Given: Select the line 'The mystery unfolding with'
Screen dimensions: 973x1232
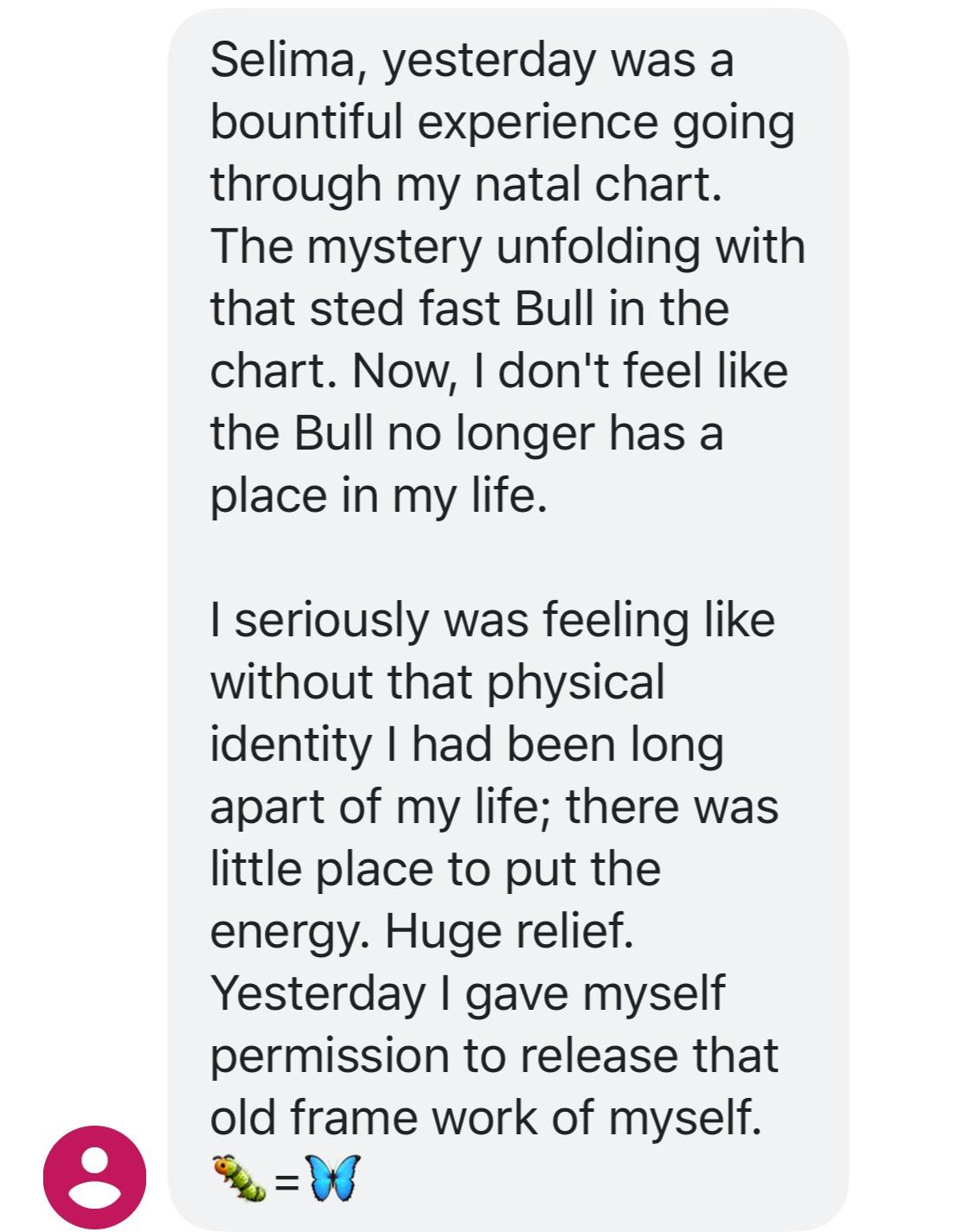Looking at the screenshot, I should pos(508,246).
